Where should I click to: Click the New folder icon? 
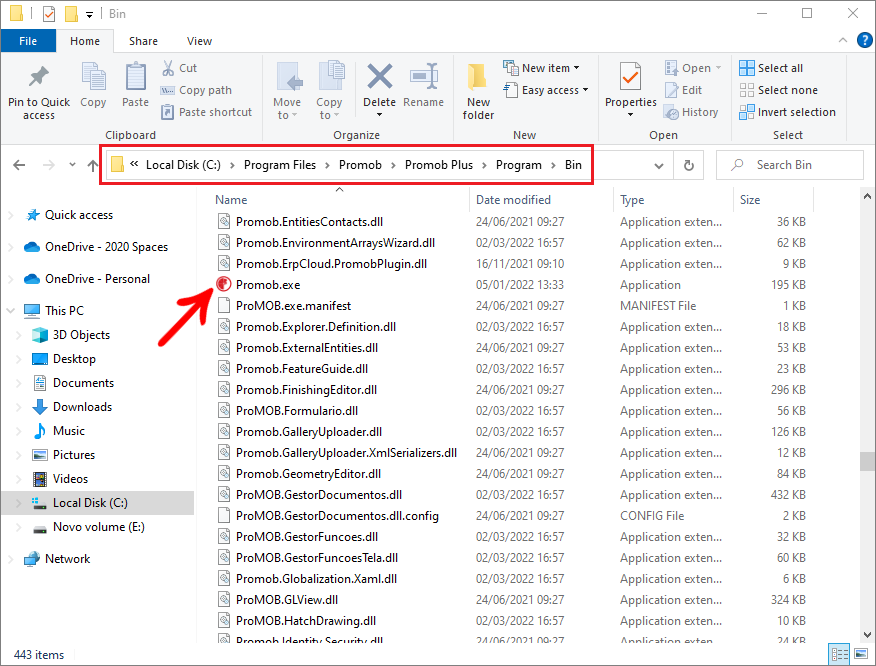coord(478,77)
